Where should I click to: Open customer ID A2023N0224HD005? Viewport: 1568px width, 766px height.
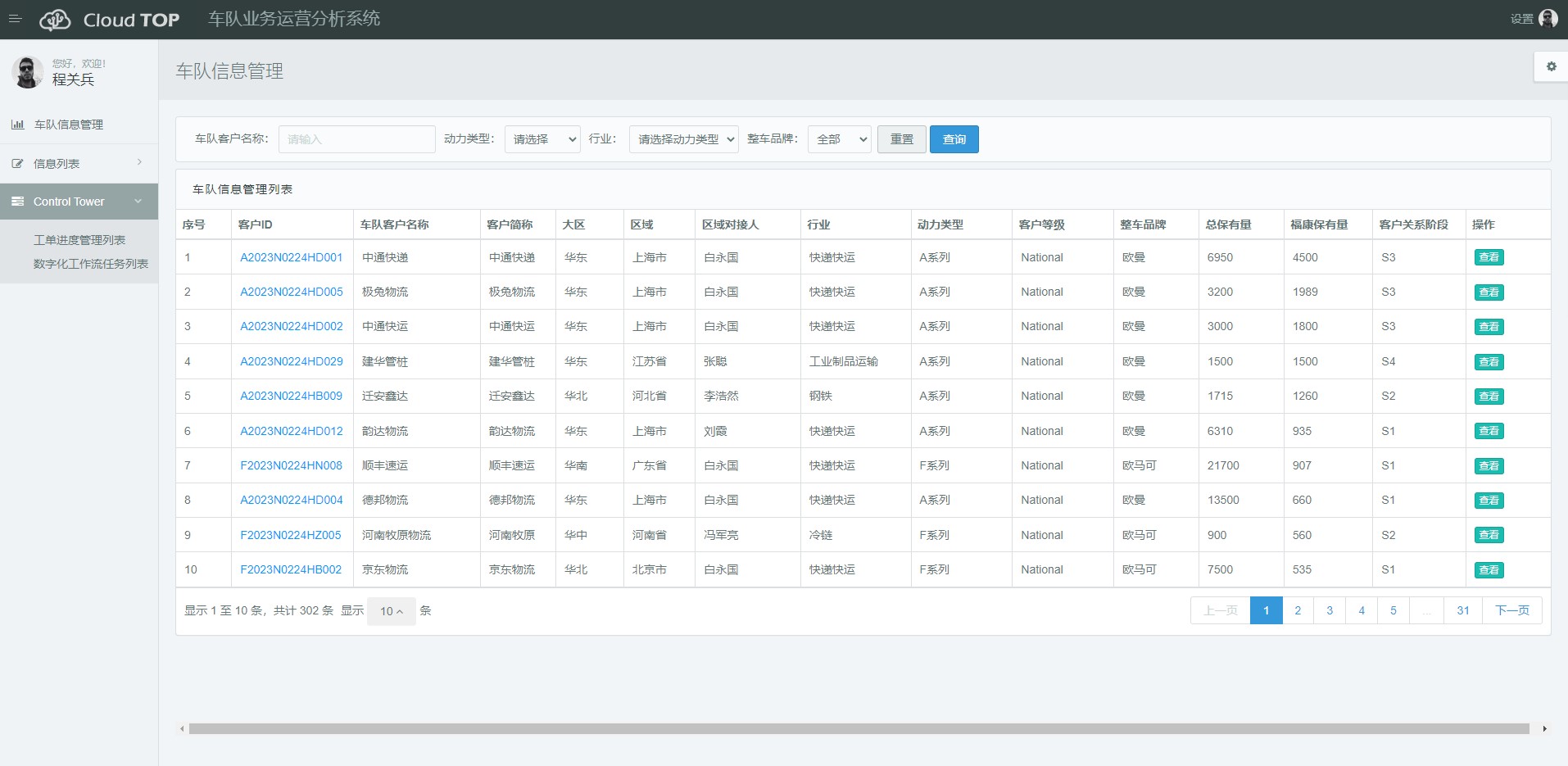pyautogui.click(x=292, y=292)
